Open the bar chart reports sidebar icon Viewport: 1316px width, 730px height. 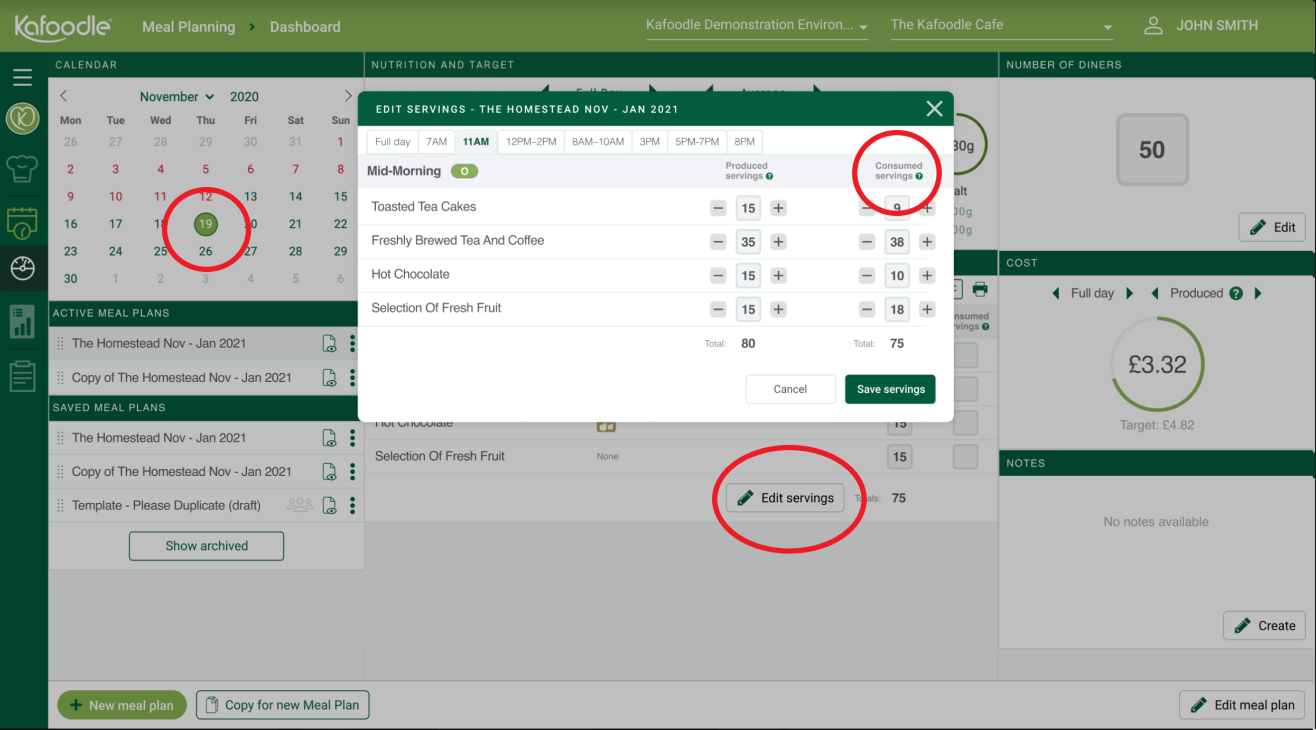pyautogui.click(x=22, y=322)
